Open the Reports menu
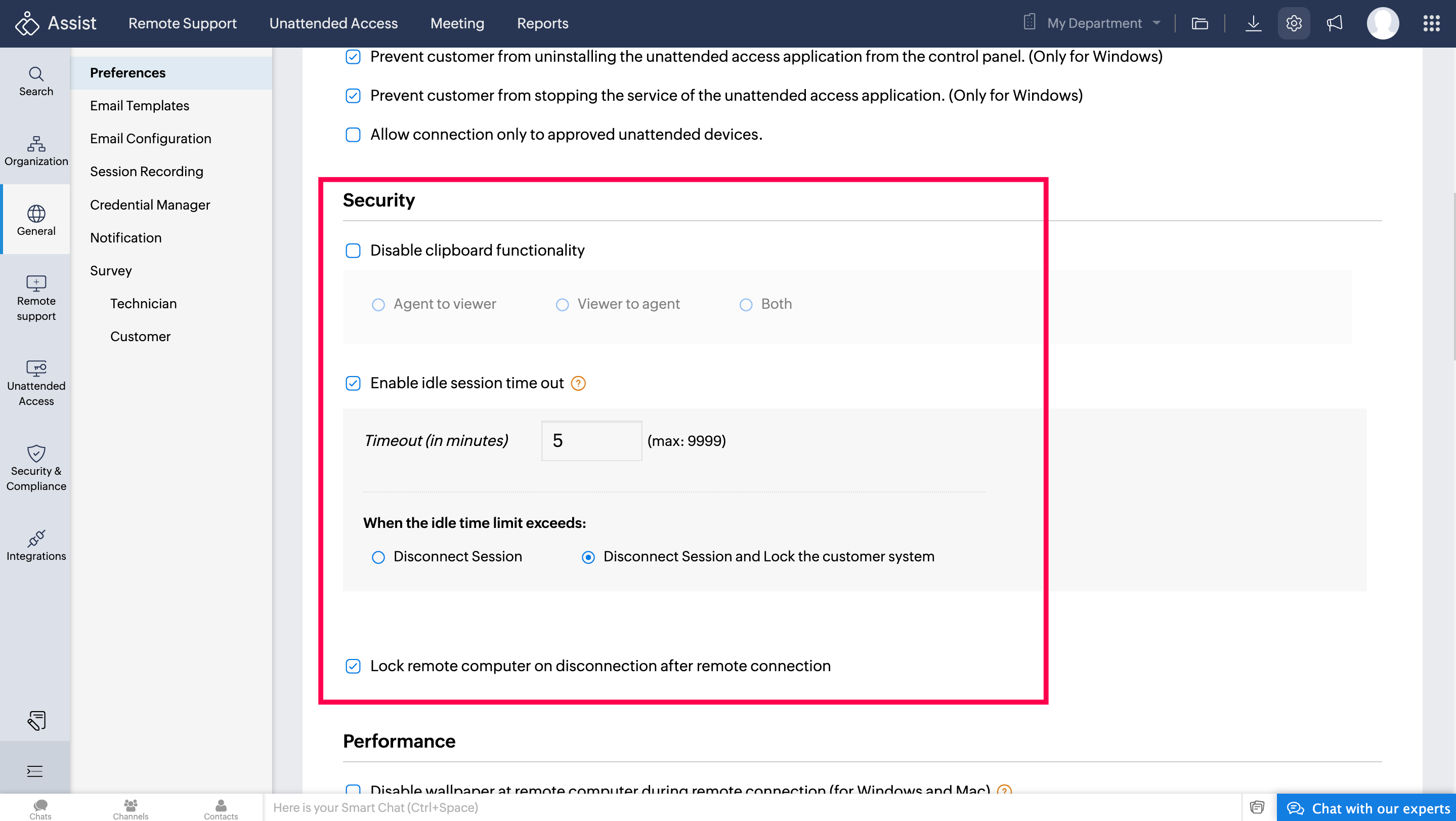 (542, 23)
